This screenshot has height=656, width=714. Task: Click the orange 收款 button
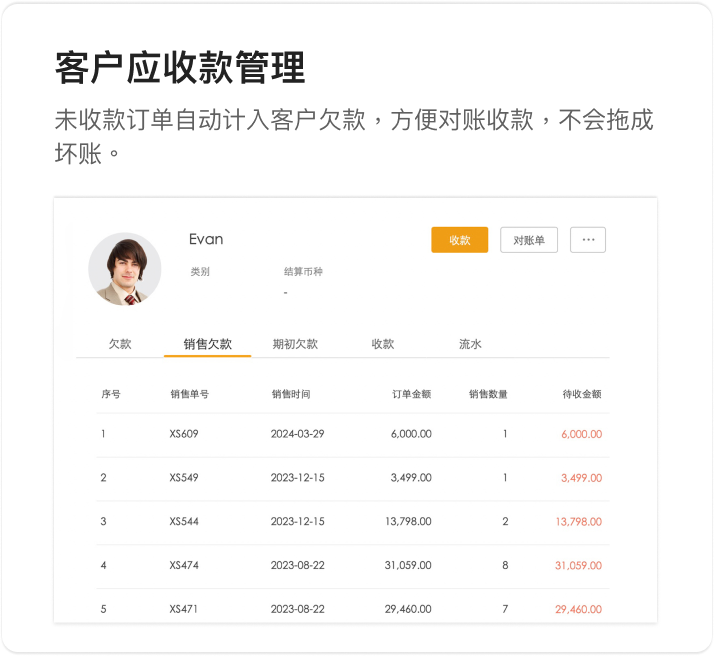(459, 240)
